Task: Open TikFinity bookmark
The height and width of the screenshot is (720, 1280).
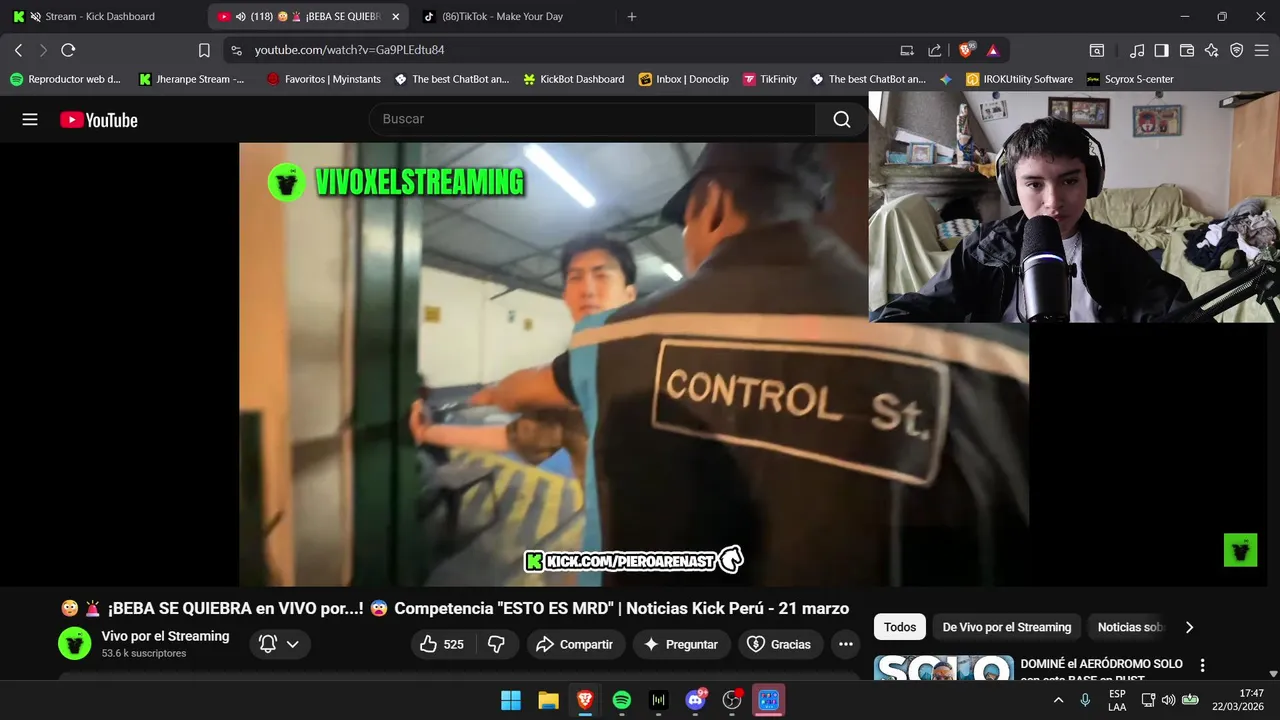Action: (x=770, y=79)
